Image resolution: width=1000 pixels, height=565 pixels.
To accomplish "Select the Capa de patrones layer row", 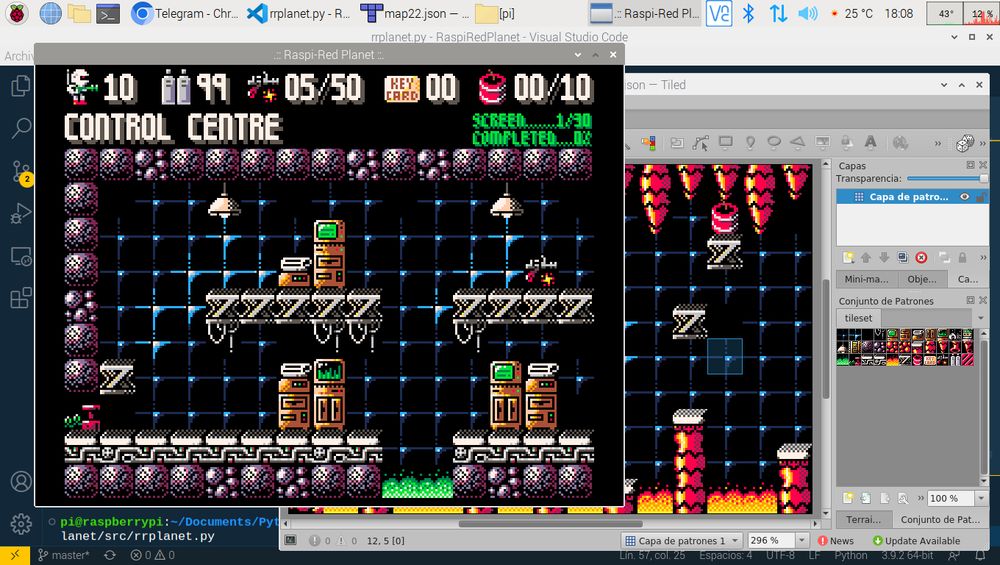I will 912,197.
